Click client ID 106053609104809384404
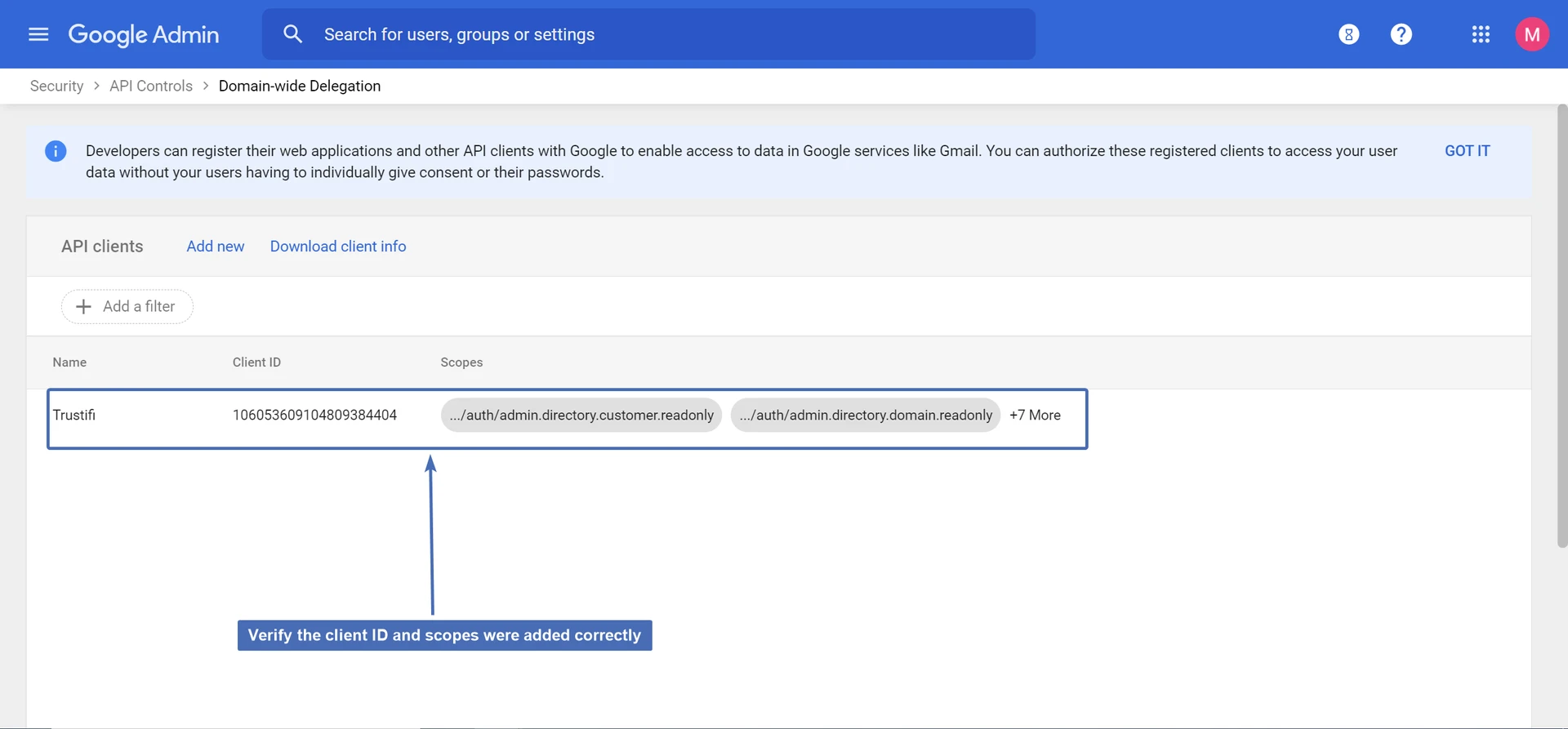 [314, 416]
